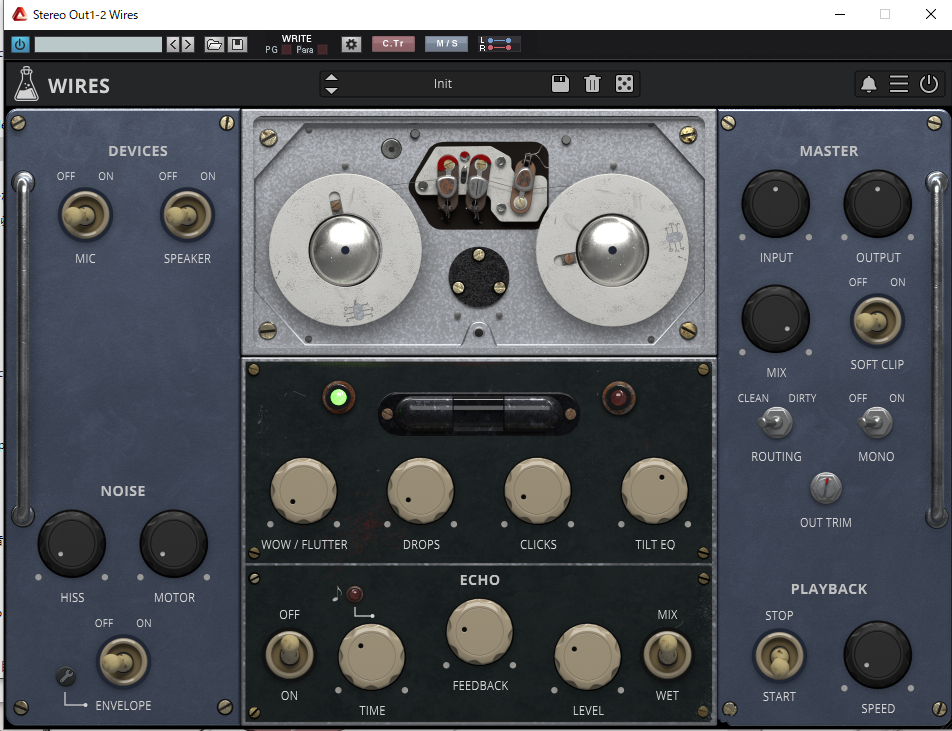Click the Master MIX knob
The height and width of the screenshot is (731, 952).
[775, 319]
